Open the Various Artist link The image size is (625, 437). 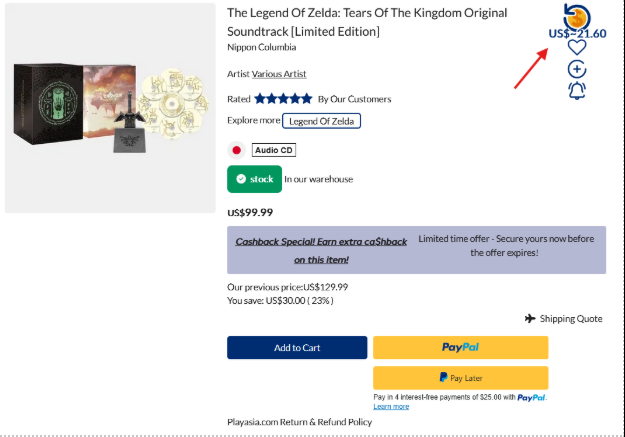click(279, 74)
